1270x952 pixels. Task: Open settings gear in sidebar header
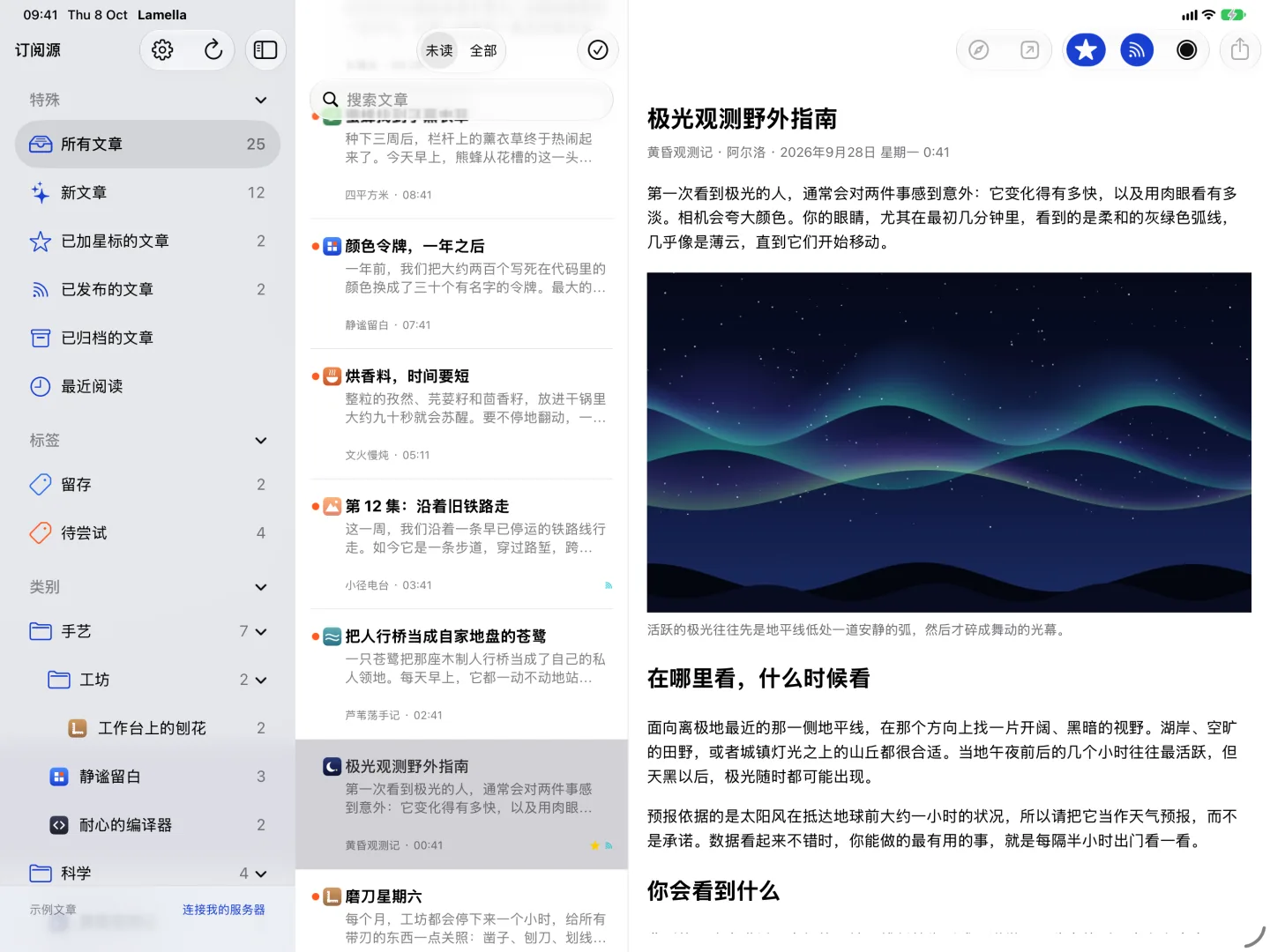pyautogui.click(x=162, y=50)
